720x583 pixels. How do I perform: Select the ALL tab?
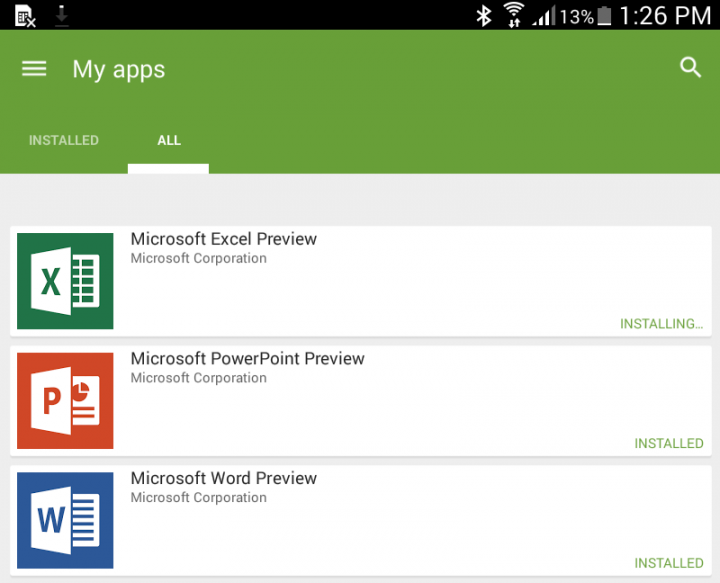(169, 140)
